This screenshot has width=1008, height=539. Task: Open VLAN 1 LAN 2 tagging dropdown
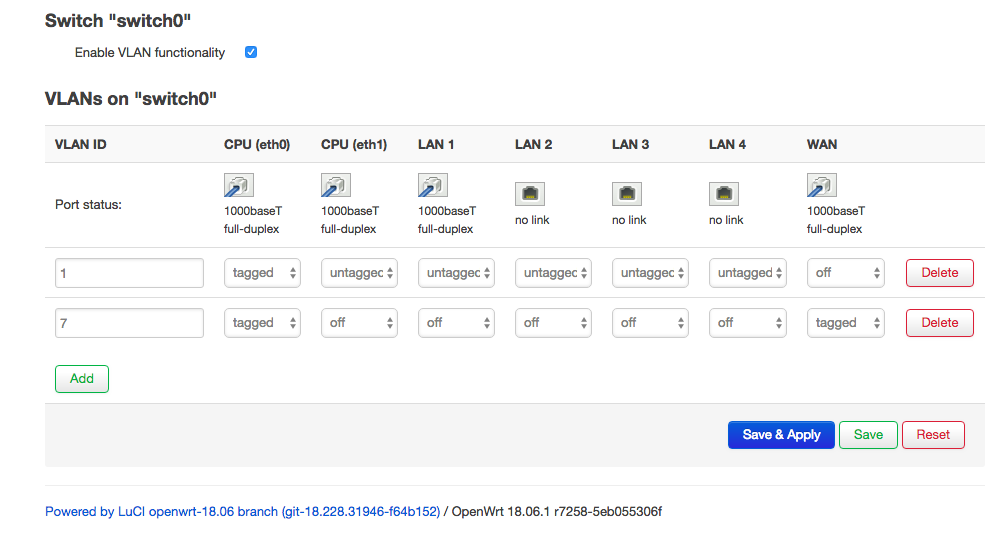[x=554, y=273]
